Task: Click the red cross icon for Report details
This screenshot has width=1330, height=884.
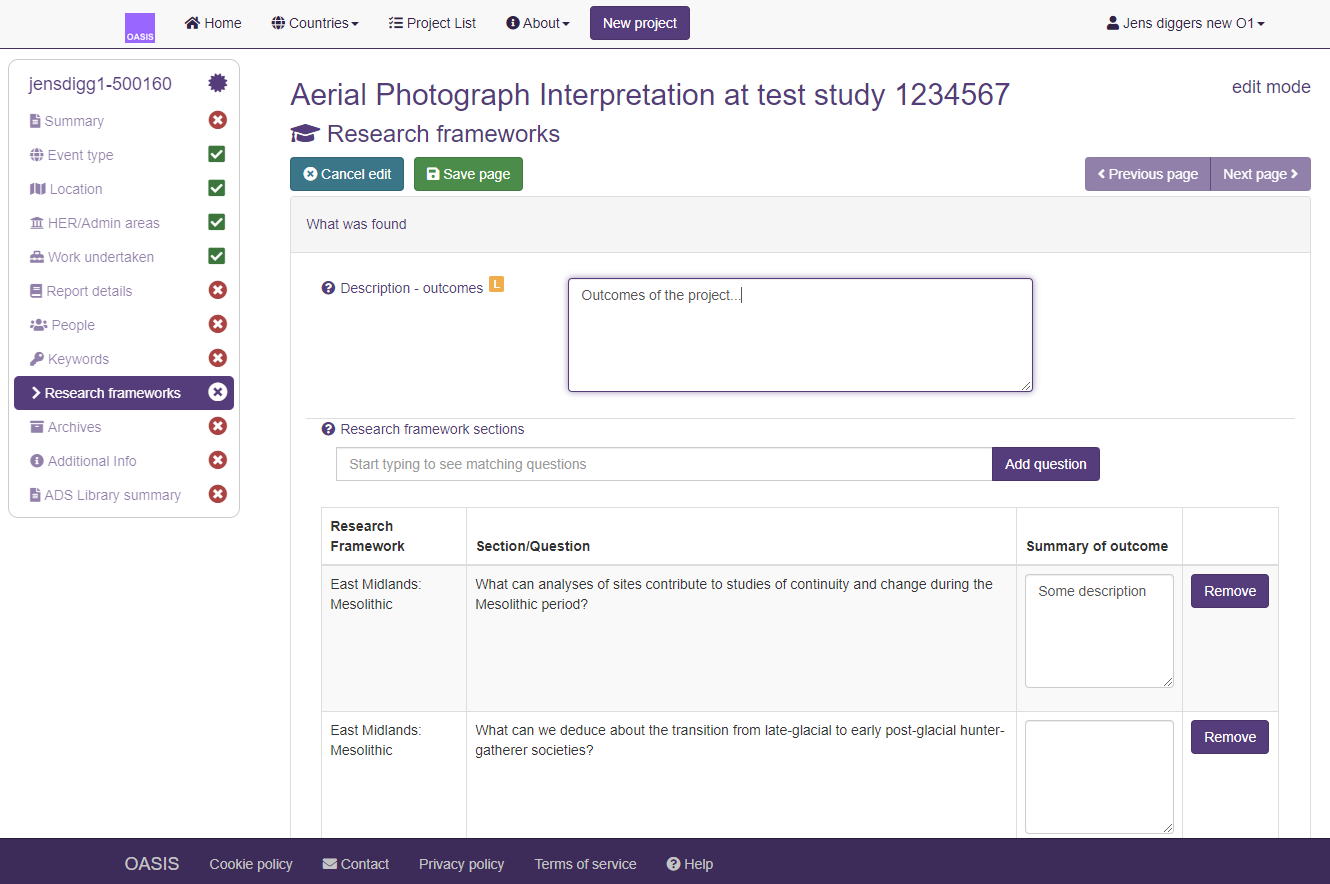Action: point(217,290)
